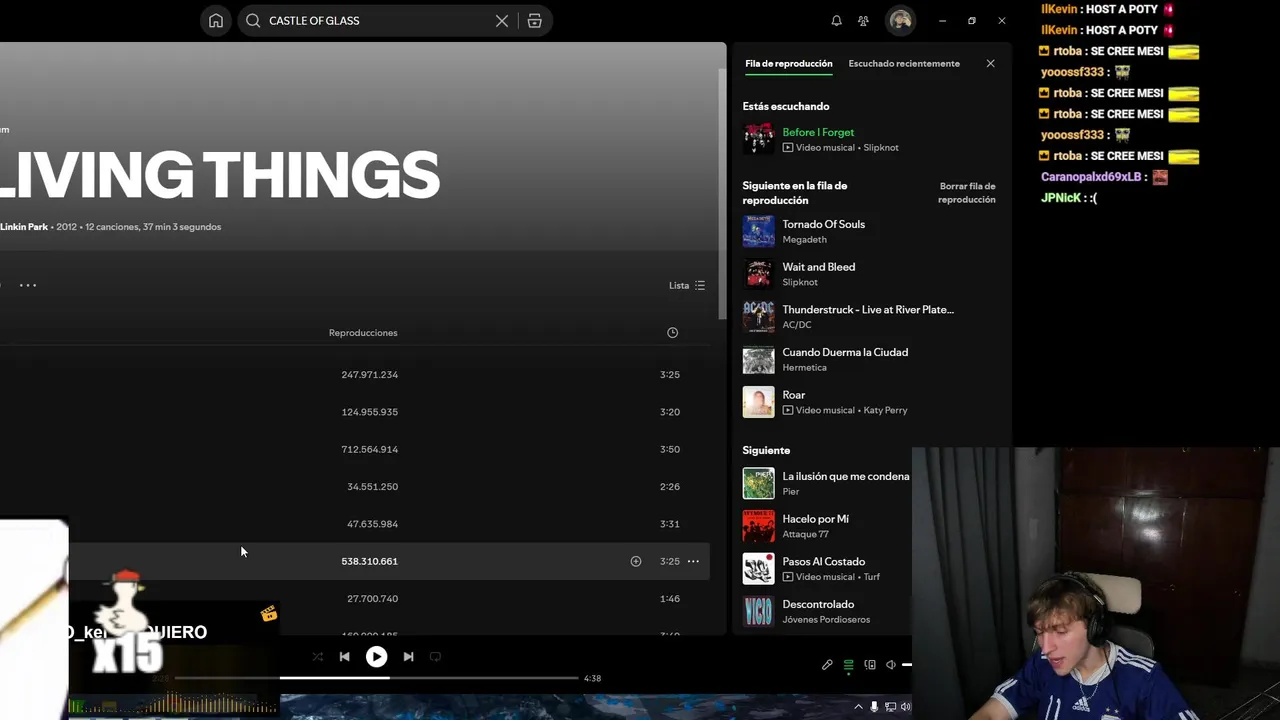Open Slipknot artist under Before I Forget

pos(881,148)
